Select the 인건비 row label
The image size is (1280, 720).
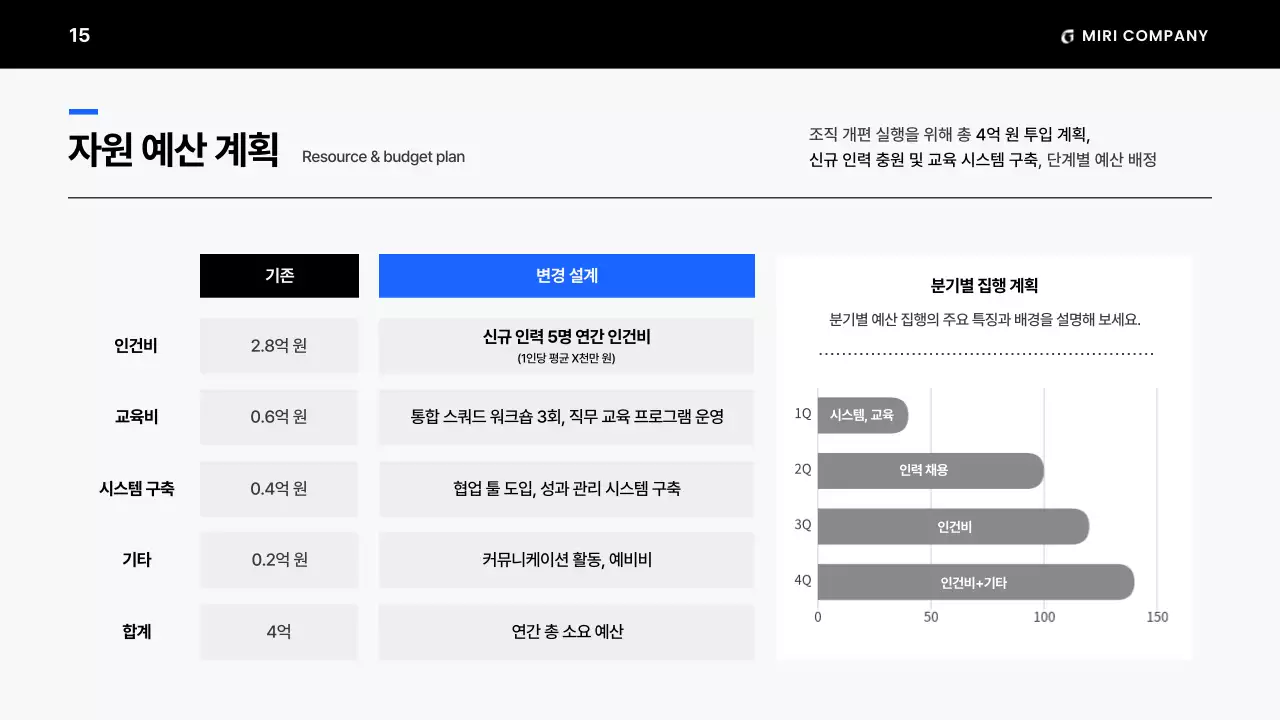click(x=137, y=345)
